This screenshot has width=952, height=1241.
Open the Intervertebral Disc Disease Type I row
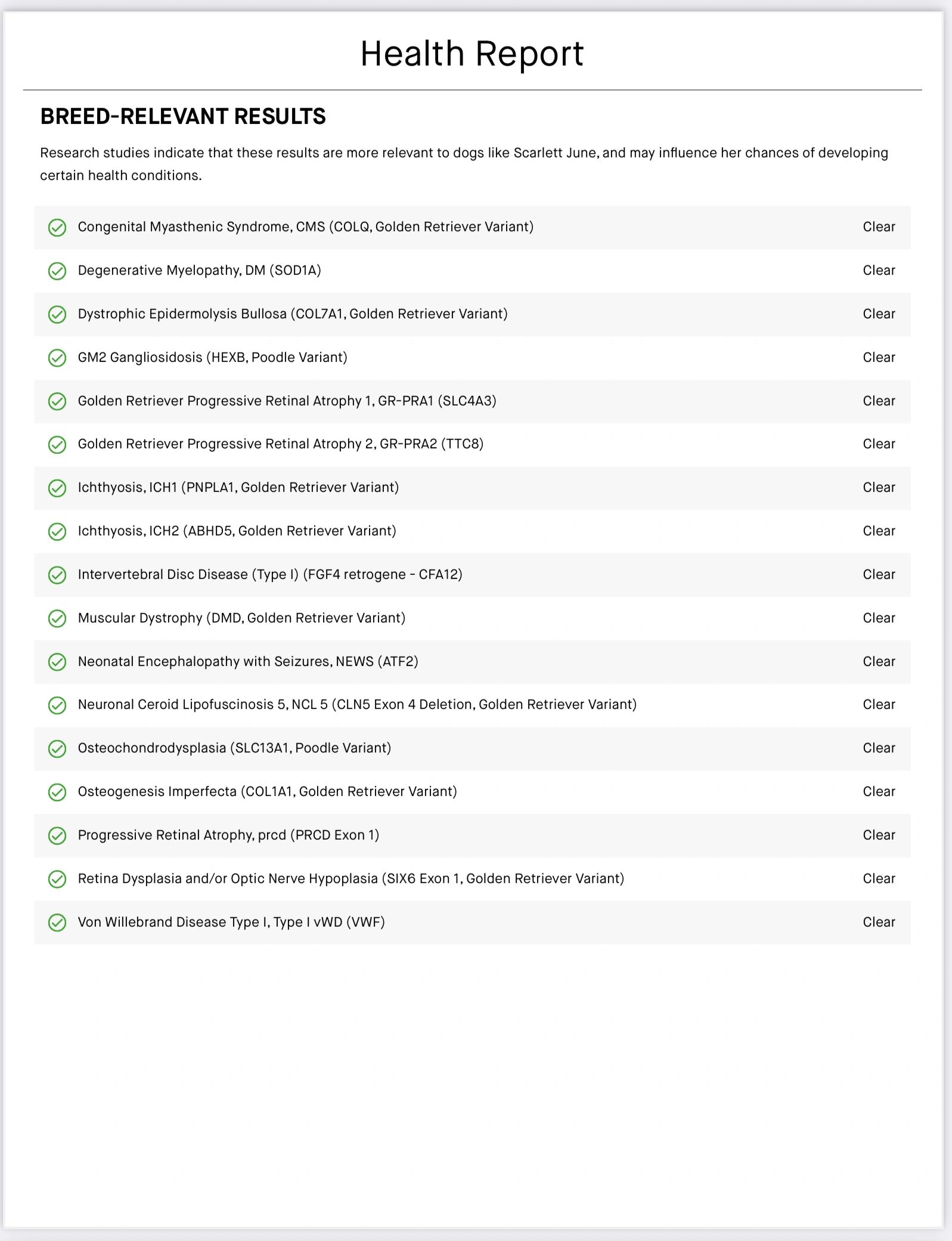click(270, 575)
